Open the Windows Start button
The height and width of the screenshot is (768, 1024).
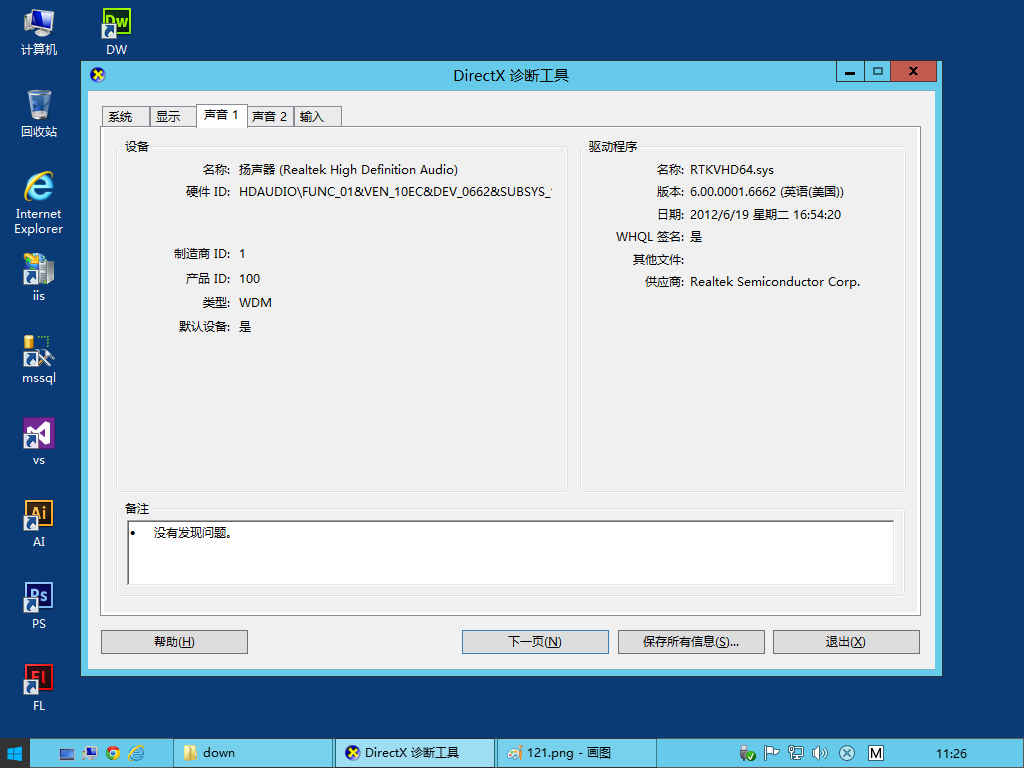14,753
